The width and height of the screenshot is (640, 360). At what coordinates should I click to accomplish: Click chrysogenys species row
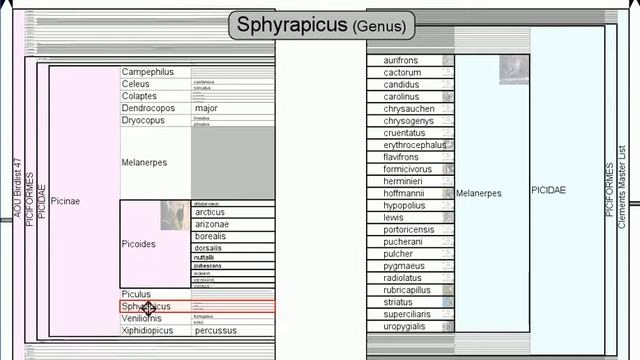[411, 121]
